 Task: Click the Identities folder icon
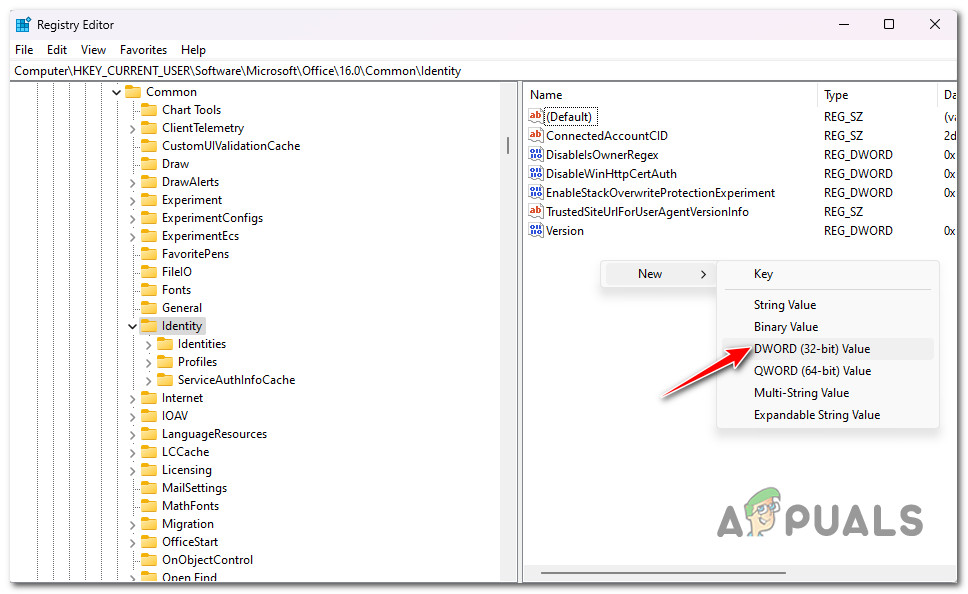[165, 344]
